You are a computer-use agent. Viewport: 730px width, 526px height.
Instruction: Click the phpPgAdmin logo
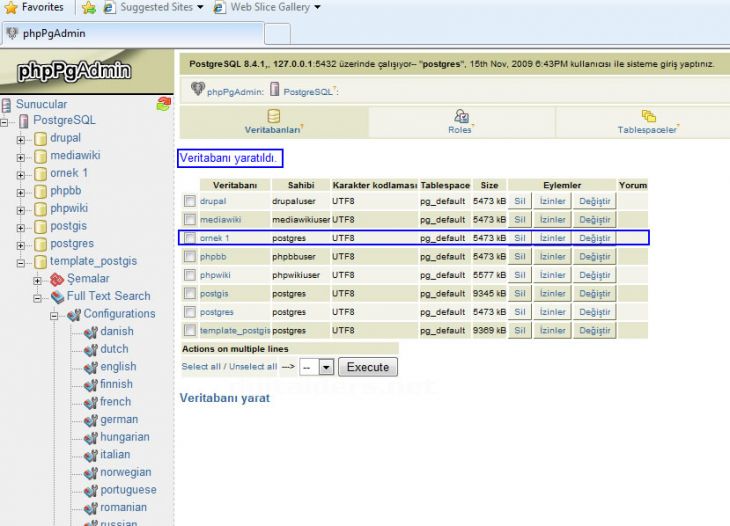pyautogui.click(x=74, y=71)
